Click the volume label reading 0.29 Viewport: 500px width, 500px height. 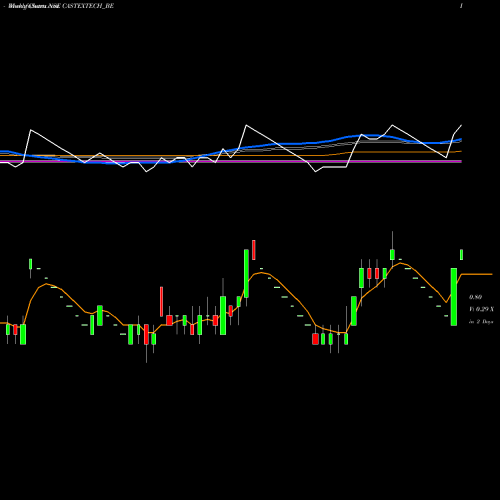(481, 309)
